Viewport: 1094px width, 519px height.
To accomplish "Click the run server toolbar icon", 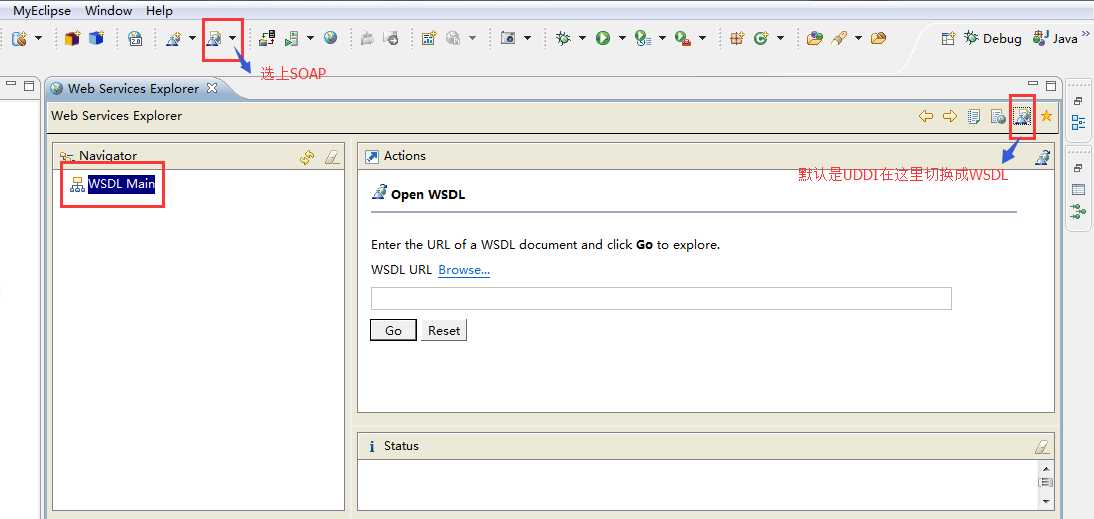I will point(292,38).
